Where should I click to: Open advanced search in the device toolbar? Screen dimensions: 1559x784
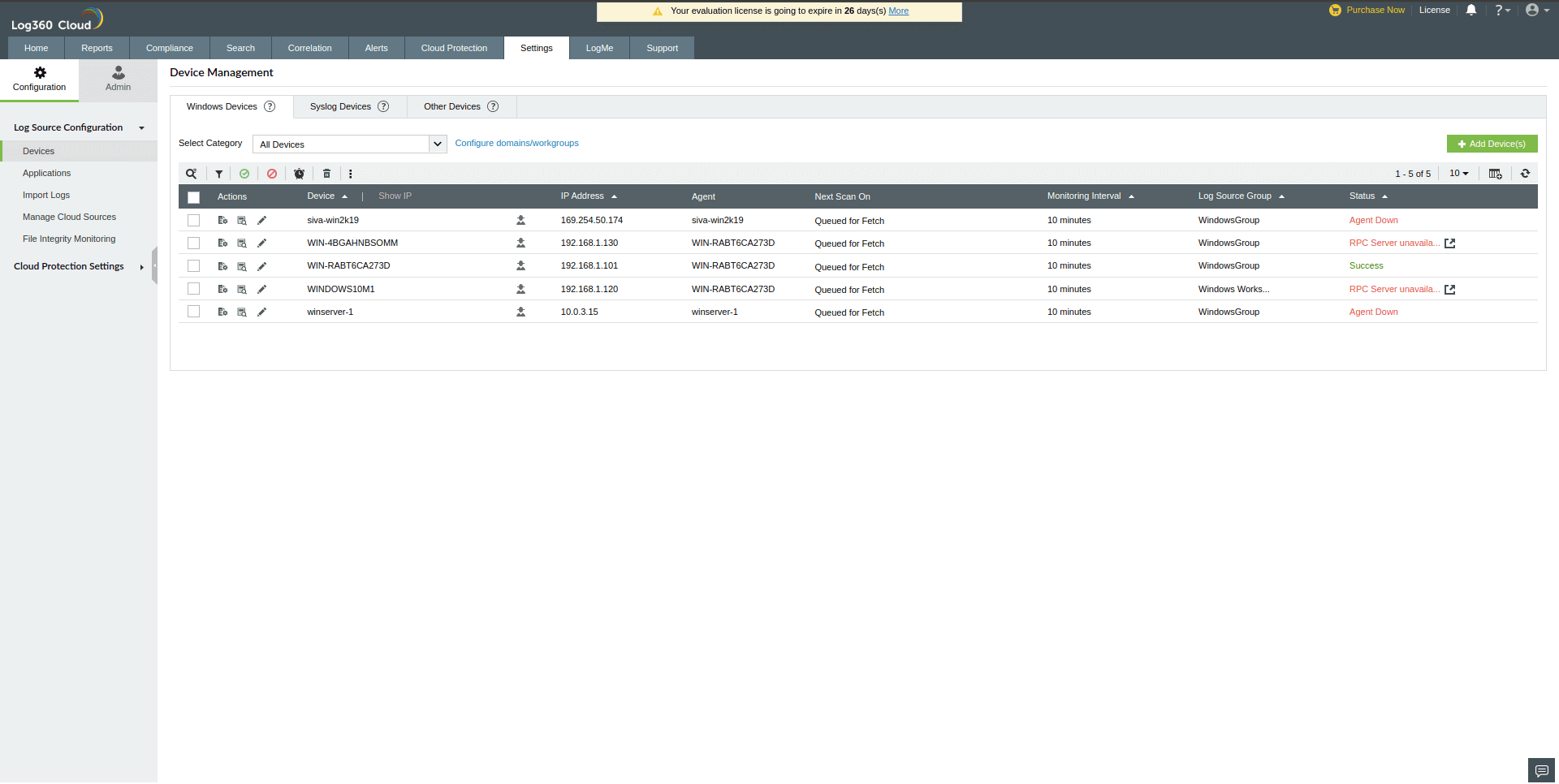click(192, 174)
